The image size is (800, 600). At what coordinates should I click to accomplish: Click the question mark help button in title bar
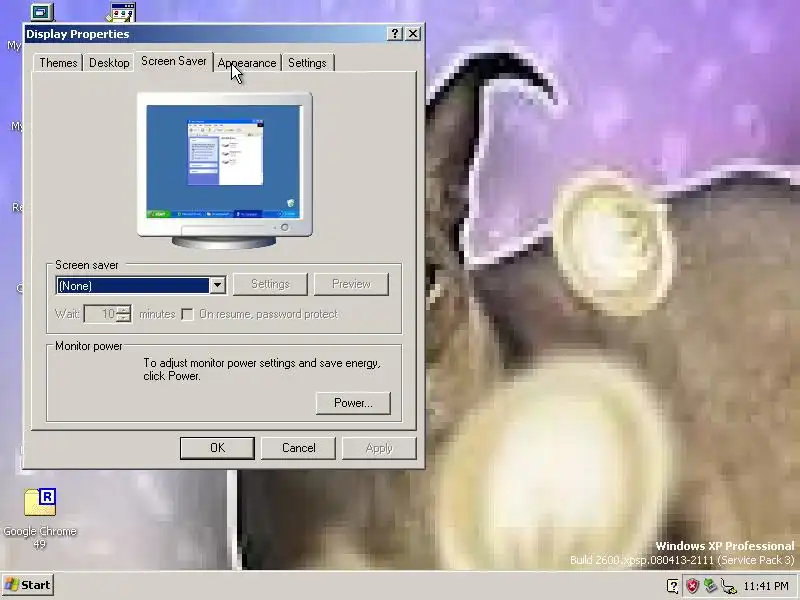coord(394,34)
